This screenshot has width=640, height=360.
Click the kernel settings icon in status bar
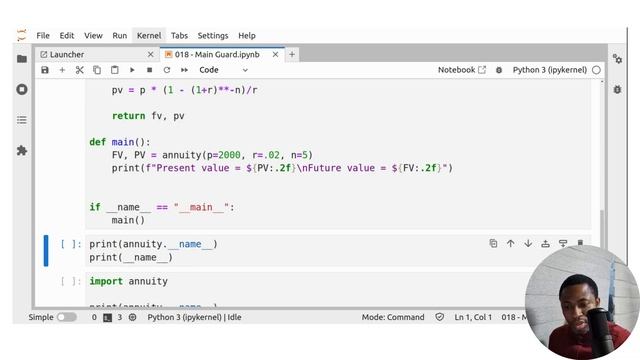tap(133, 317)
